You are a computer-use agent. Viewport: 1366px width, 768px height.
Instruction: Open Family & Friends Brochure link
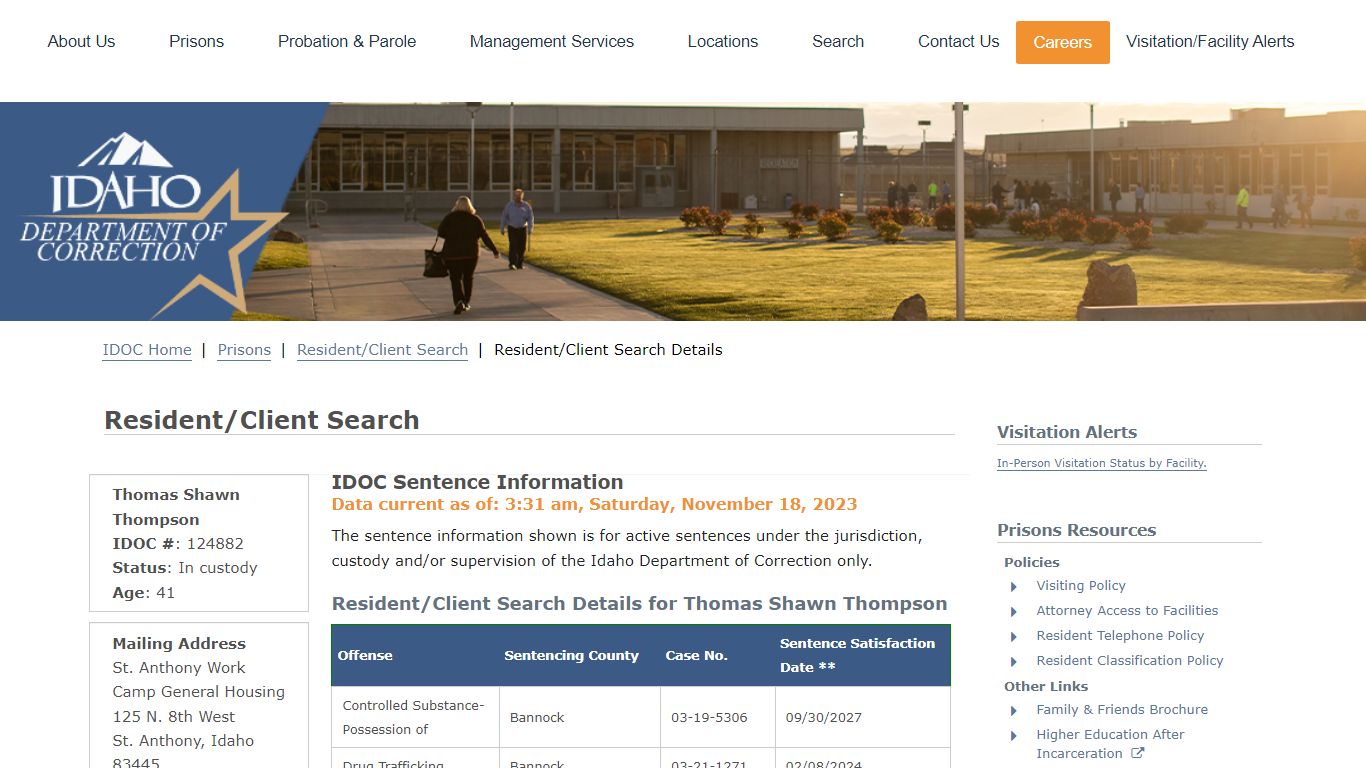(1122, 710)
